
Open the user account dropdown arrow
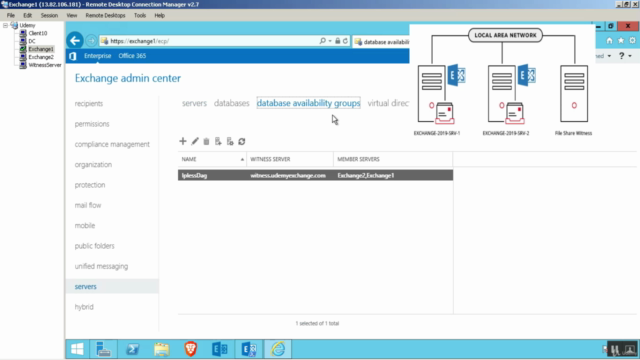609,56
